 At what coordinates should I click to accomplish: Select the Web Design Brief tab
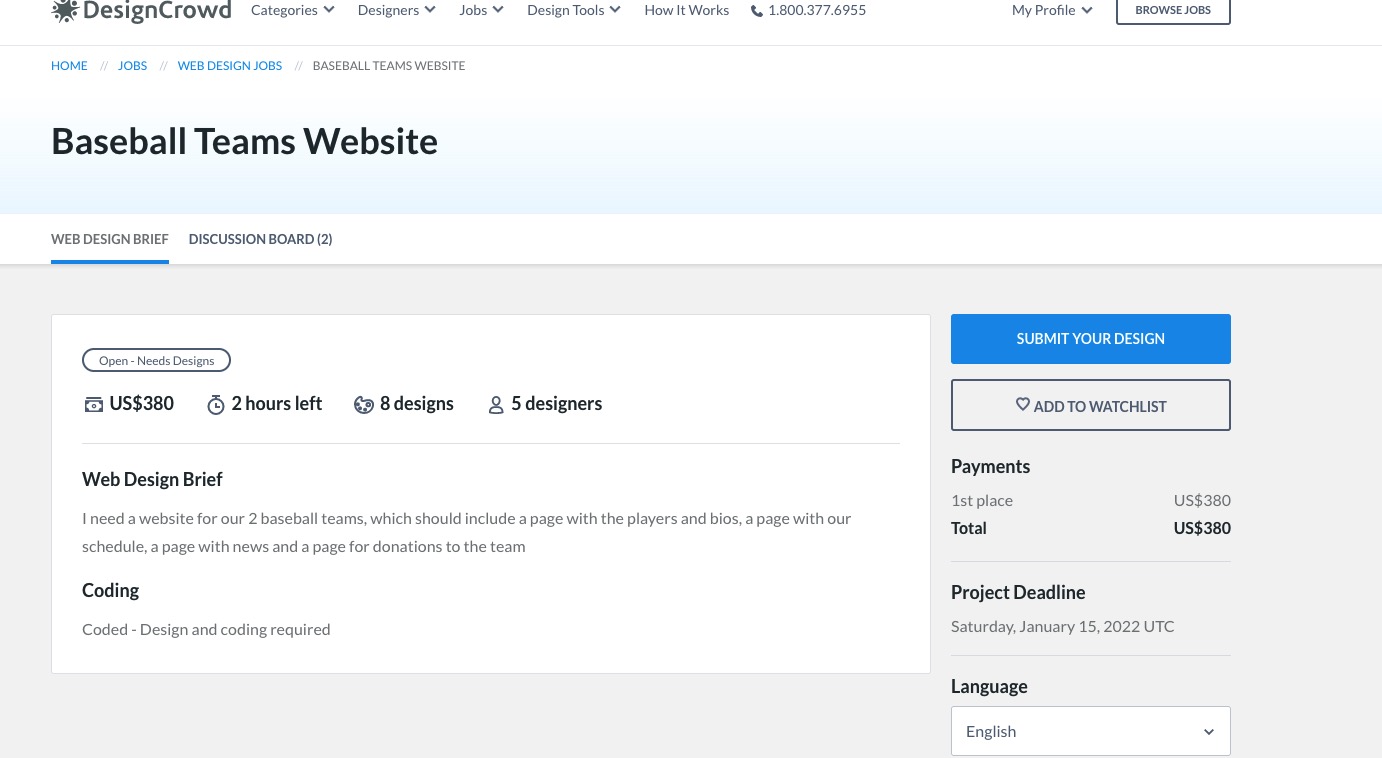click(110, 239)
